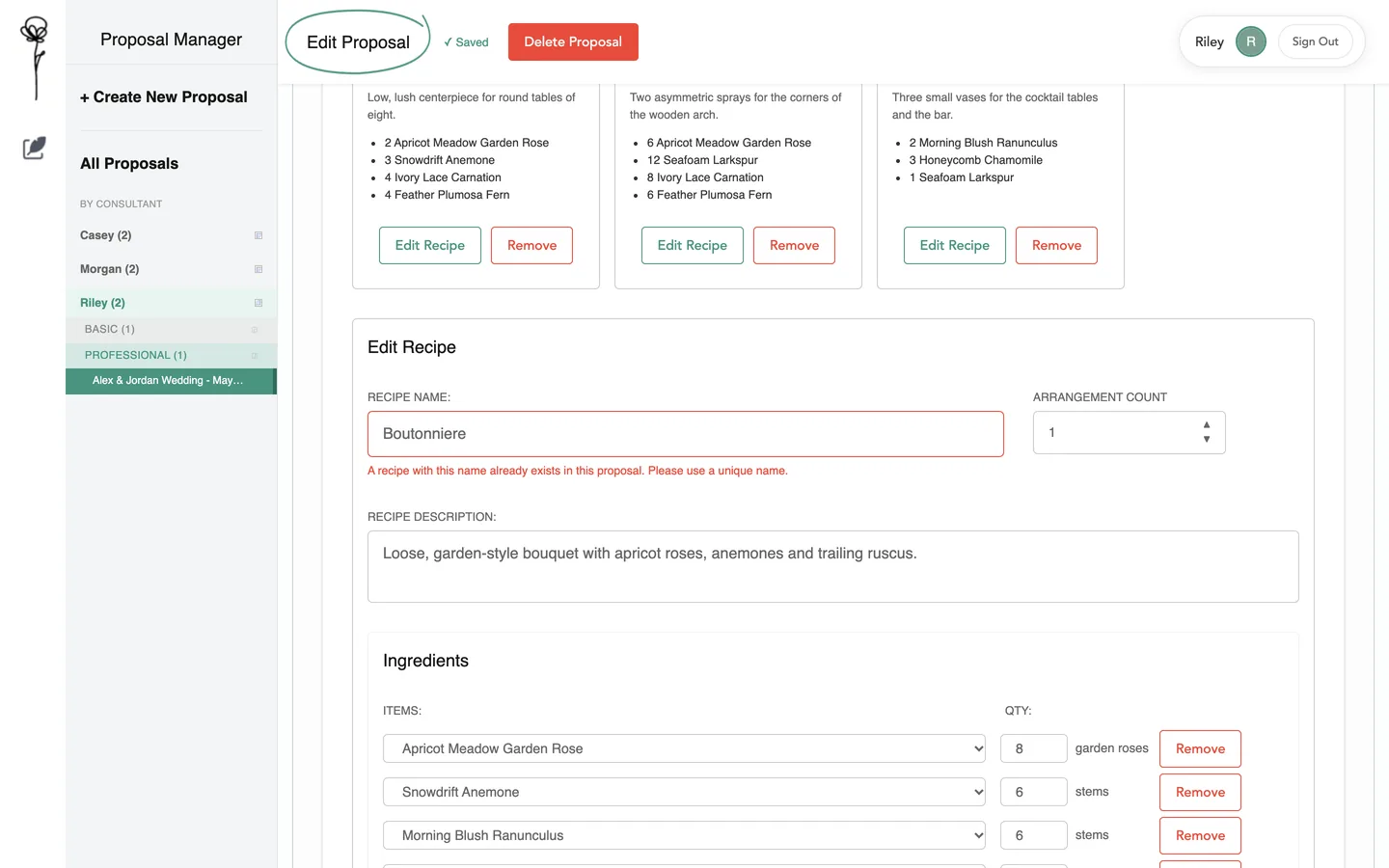Remove the Apricot Meadow Garden Rose ingredient
The width and height of the screenshot is (1389, 868).
click(1200, 748)
